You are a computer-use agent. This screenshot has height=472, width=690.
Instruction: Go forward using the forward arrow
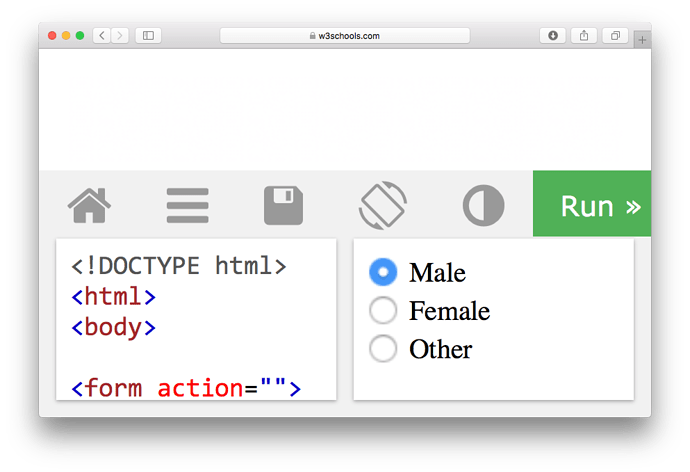tap(120, 36)
